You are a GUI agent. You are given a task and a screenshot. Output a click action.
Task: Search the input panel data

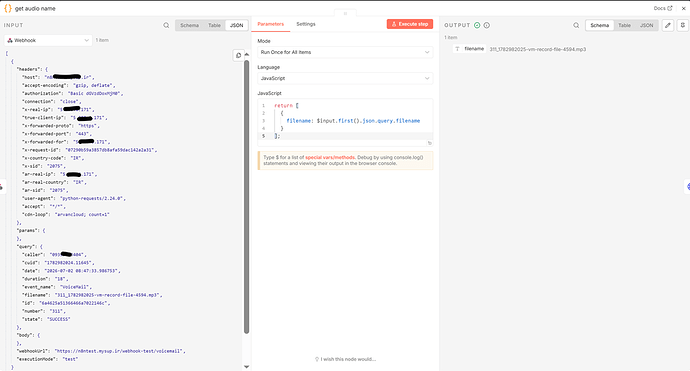tap(166, 26)
